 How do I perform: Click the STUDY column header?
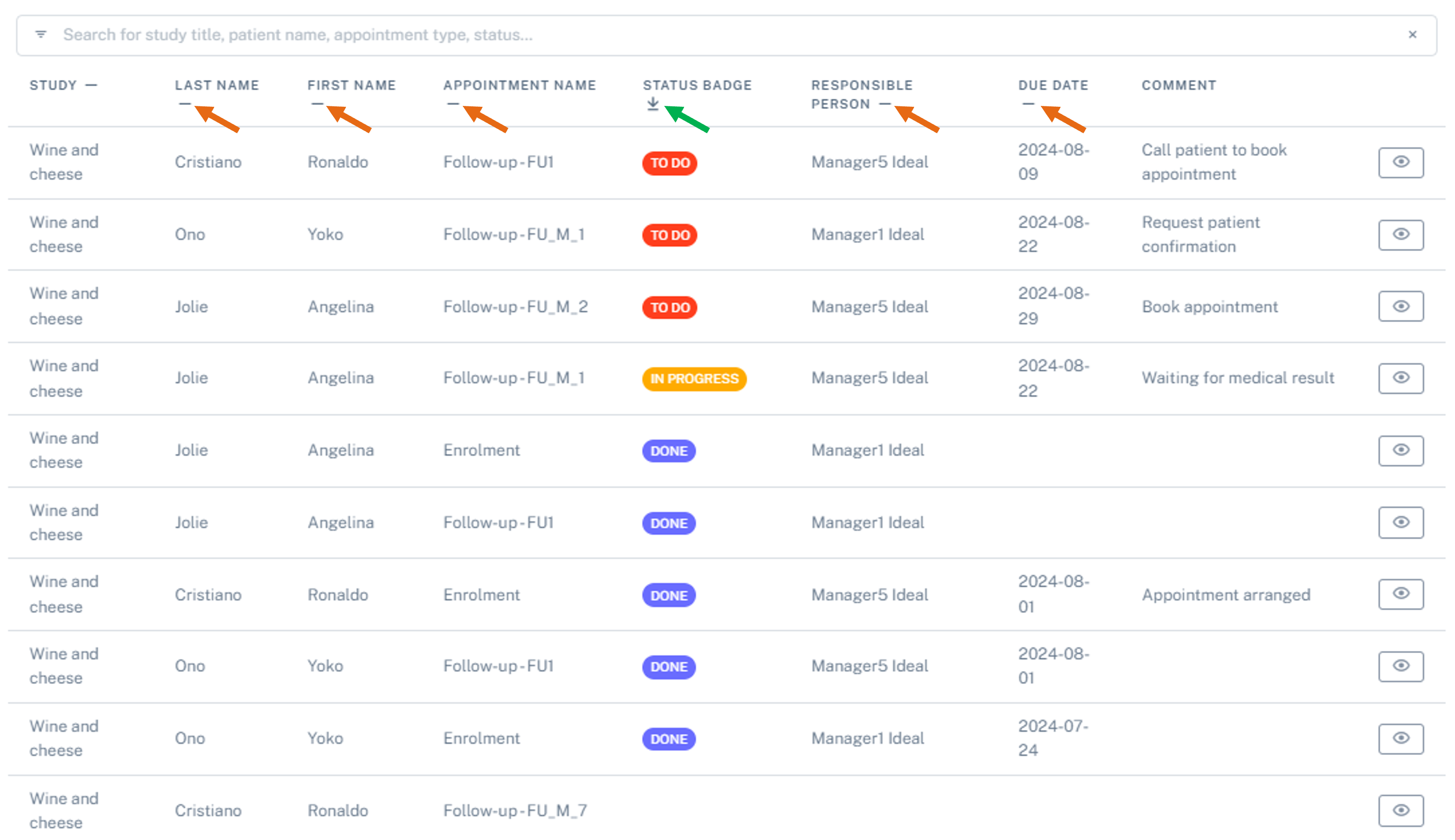(x=53, y=85)
